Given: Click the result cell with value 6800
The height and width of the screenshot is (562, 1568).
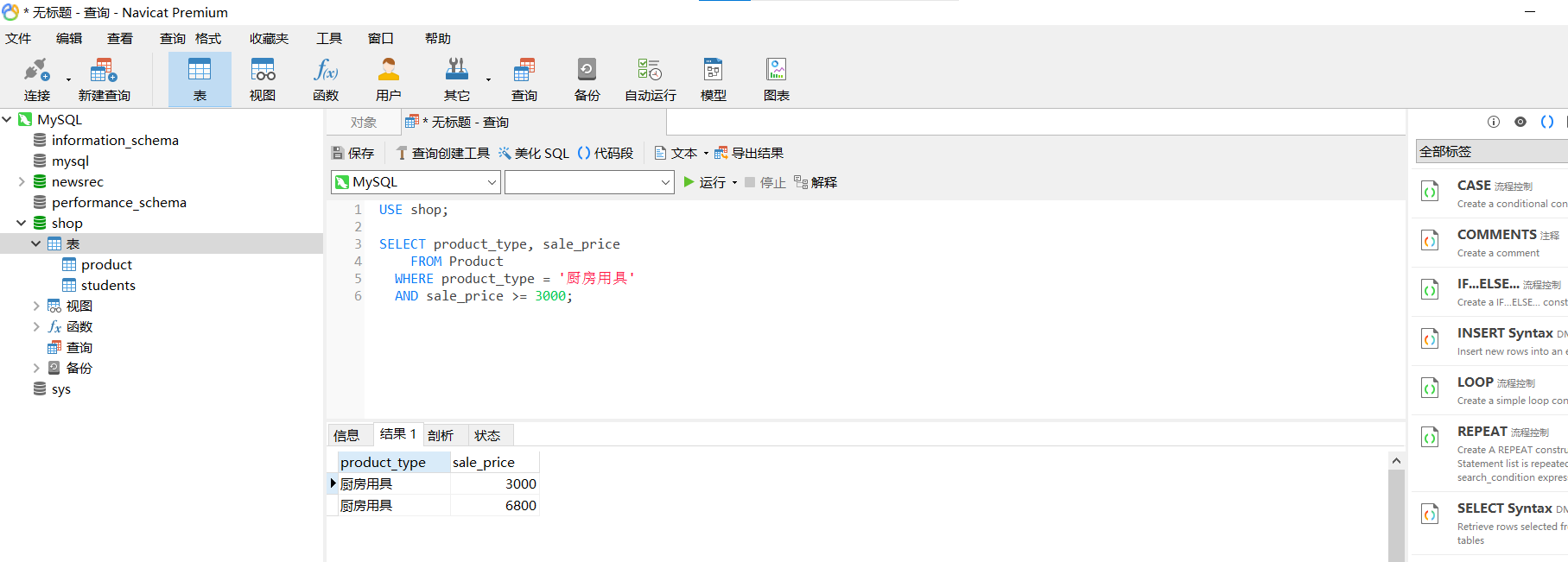Looking at the screenshot, I should click(x=495, y=505).
